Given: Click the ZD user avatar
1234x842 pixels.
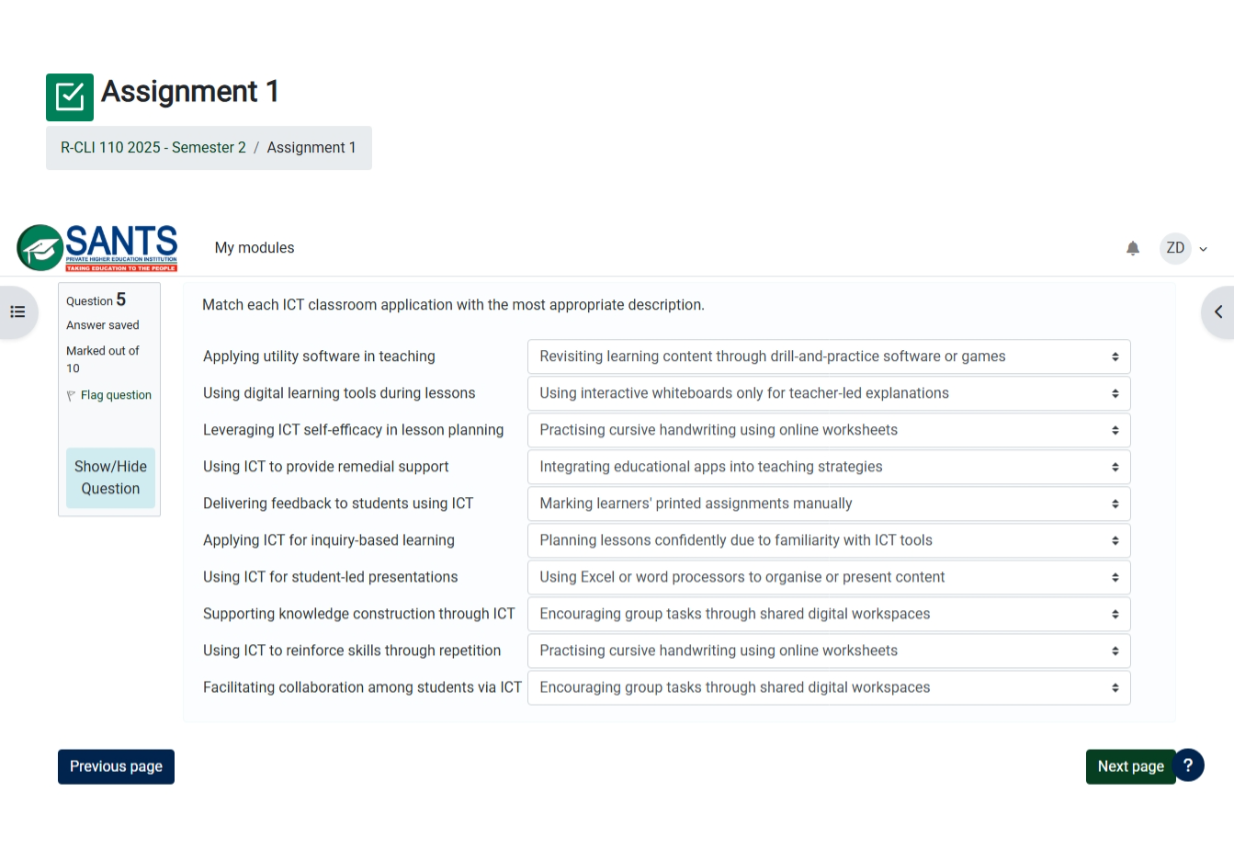Looking at the screenshot, I should point(1175,248).
